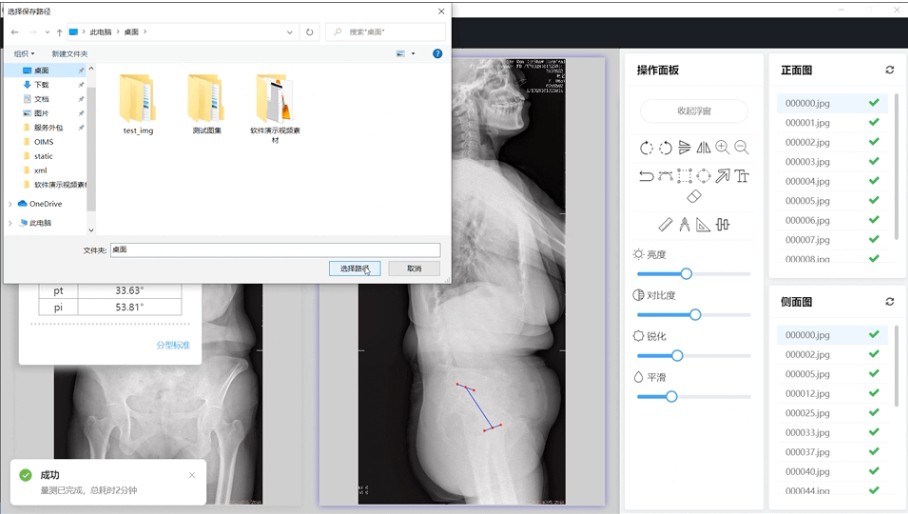Click the view layout icon in dialog
The height and width of the screenshot is (514, 908).
pos(401,53)
